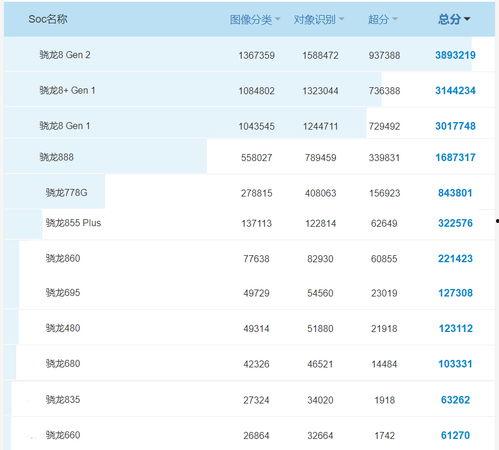Click total score 3017748
The width and height of the screenshot is (499, 450).
click(455, 126)
